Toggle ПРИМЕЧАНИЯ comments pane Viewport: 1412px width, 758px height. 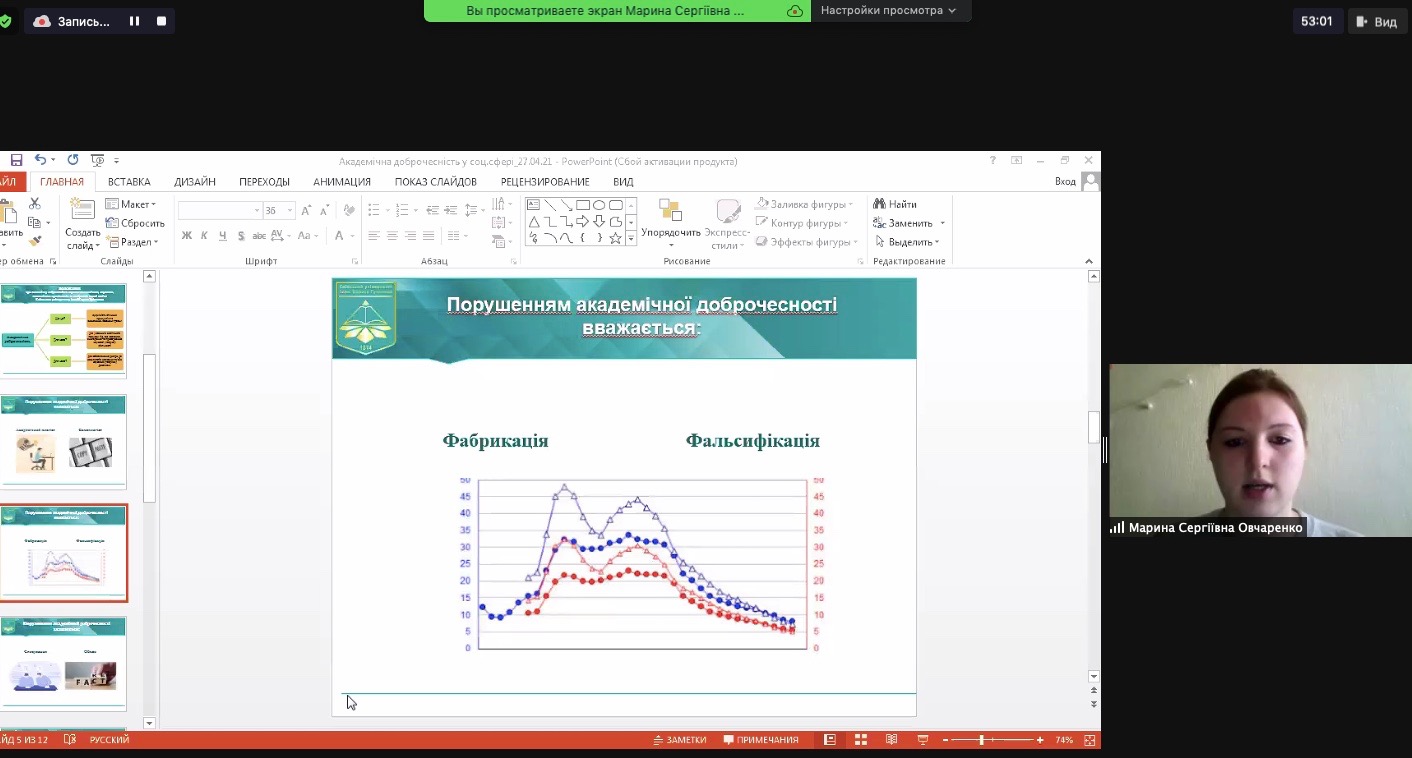tap(761, 740)
